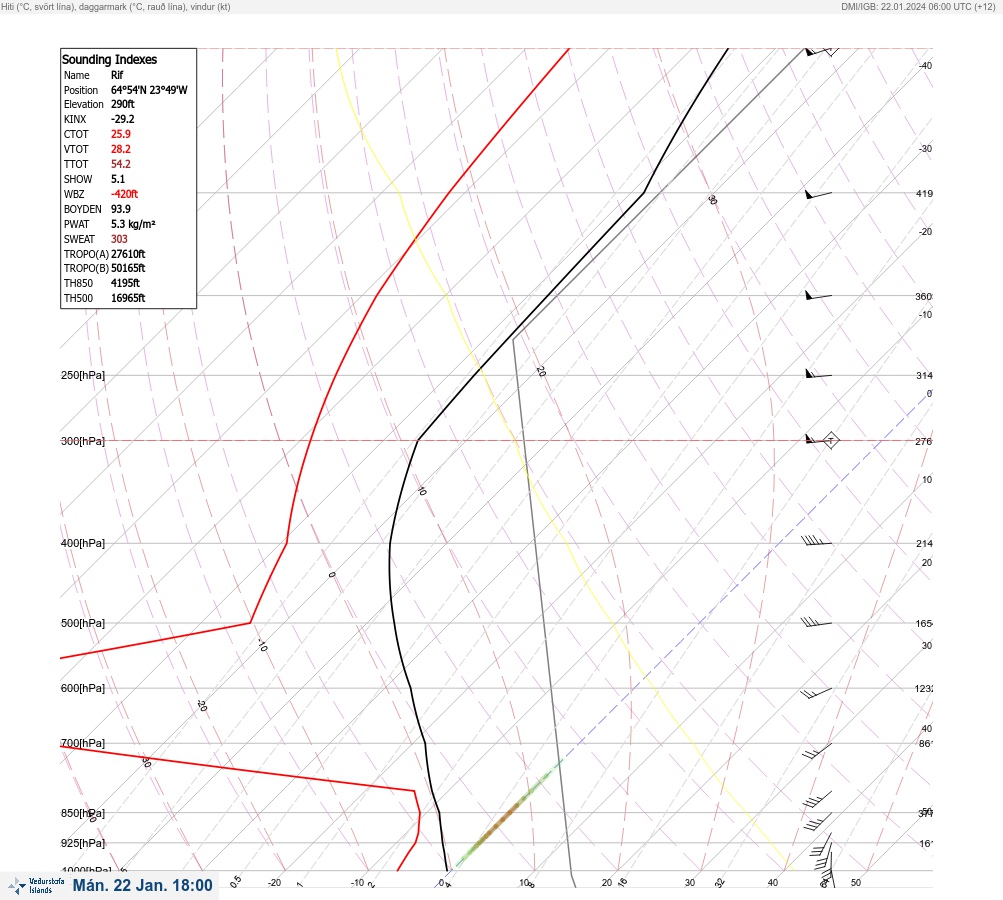Viewport: 1003px width, 900px height.
Task: Click the KINX value -29.2
Action: click(123, 119)
